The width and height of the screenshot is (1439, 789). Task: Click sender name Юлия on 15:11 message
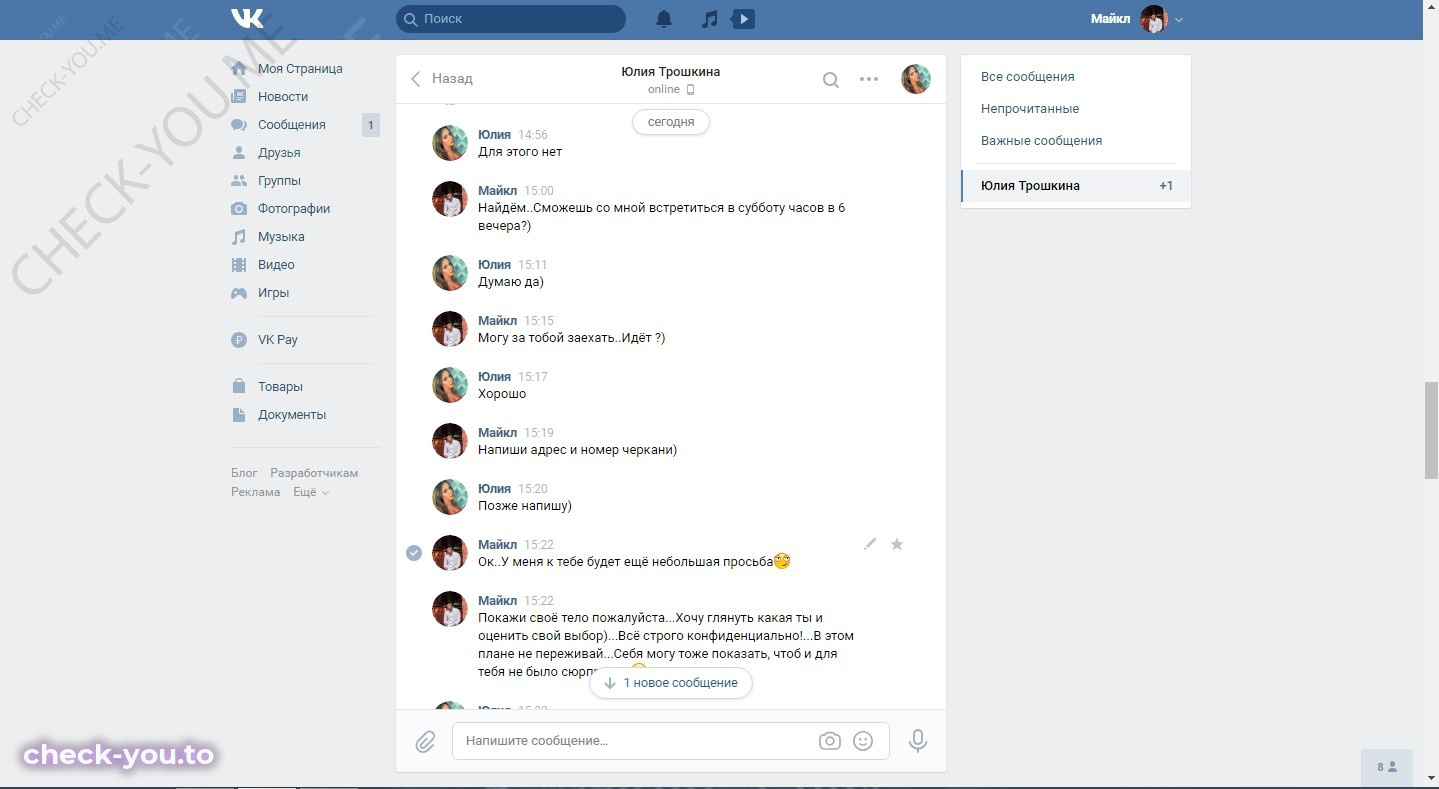coord(494,265)
